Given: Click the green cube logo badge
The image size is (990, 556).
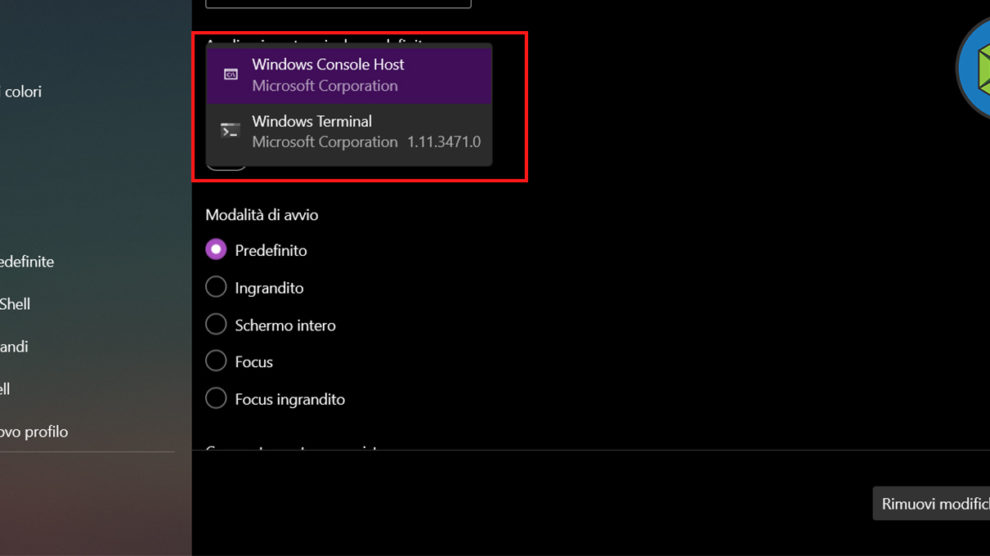Looking at the screenshot, I should click(x=976, y=68).
